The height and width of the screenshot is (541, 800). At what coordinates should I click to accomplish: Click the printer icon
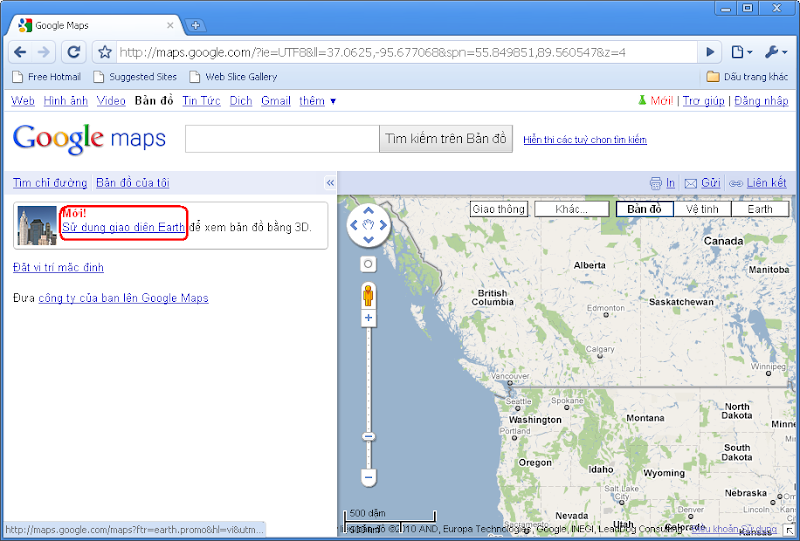coord(656,183)
